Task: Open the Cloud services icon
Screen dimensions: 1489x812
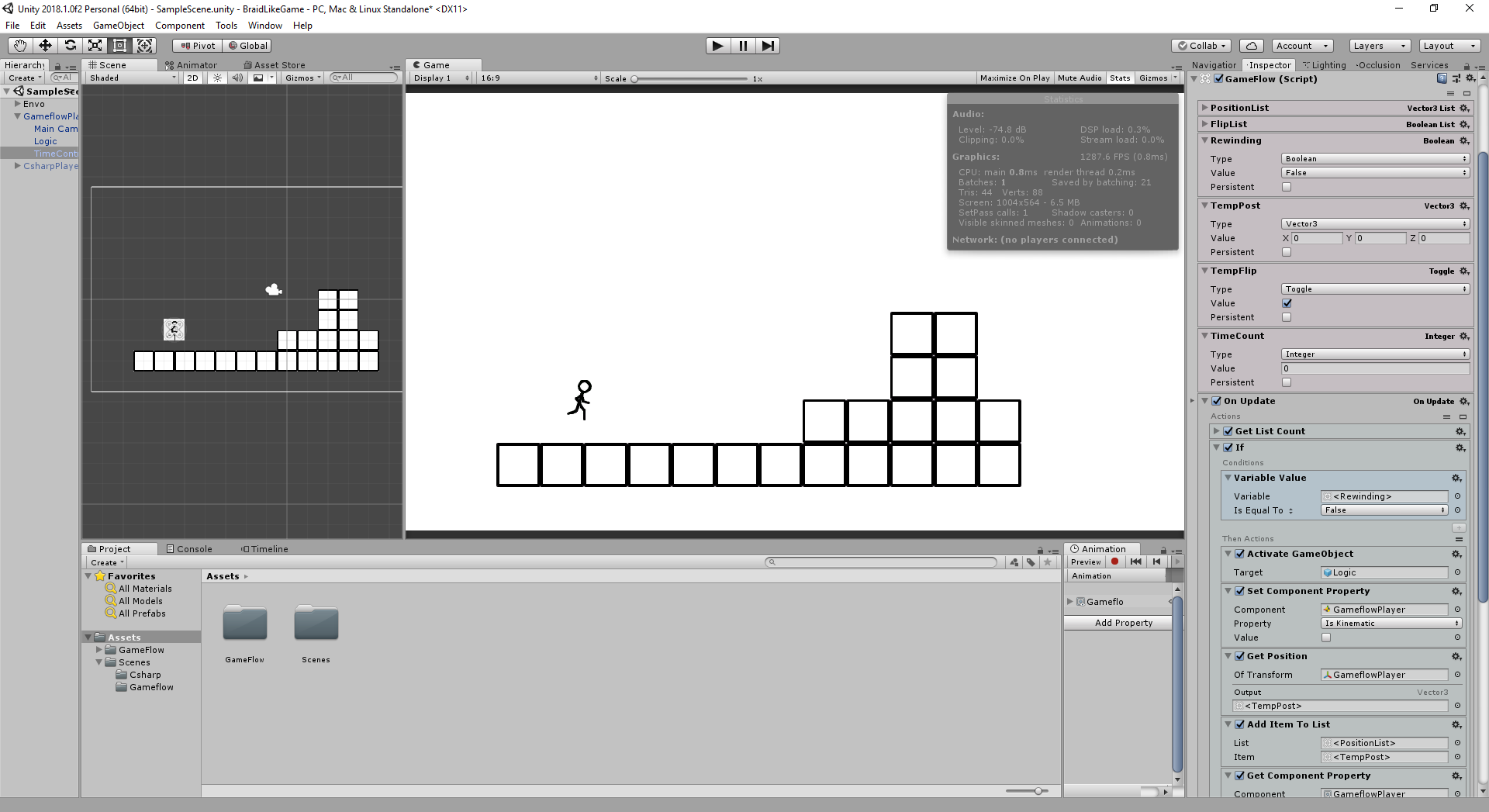Action: pyautogui.click(x=1252, y=46)
